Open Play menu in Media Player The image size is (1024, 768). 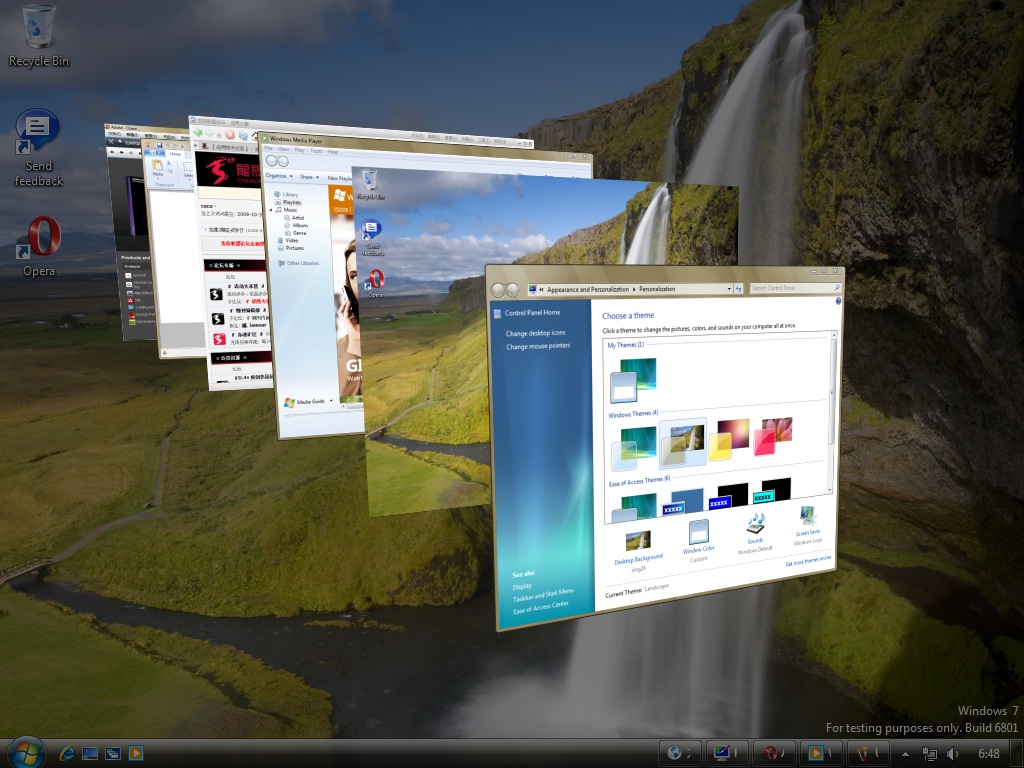pyautogui.click(x=299, y=150)
